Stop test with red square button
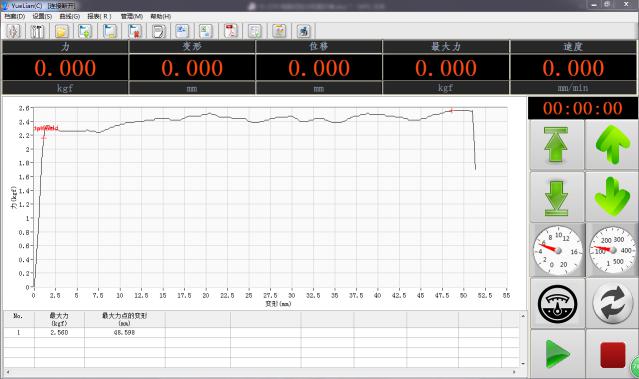This screenshot has width=639, height=379. (x=612, y=354)
